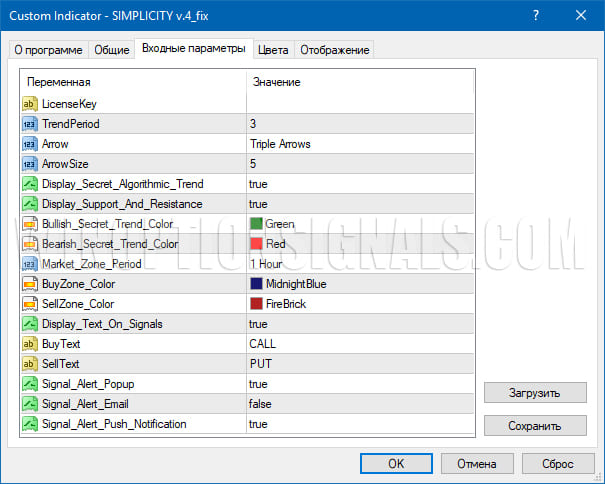Click the Signal_Alert_Popup boolean icon
The height and width of the screenshot is (484, 605).
(30, 383)
